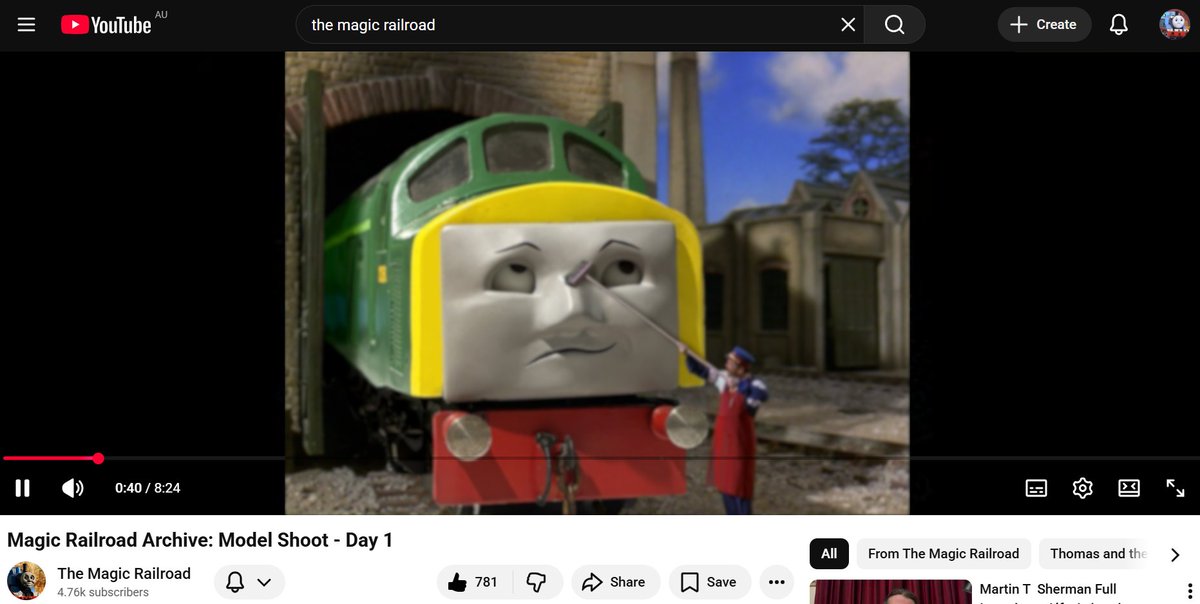Click the magnifier search button

(894, 25)
